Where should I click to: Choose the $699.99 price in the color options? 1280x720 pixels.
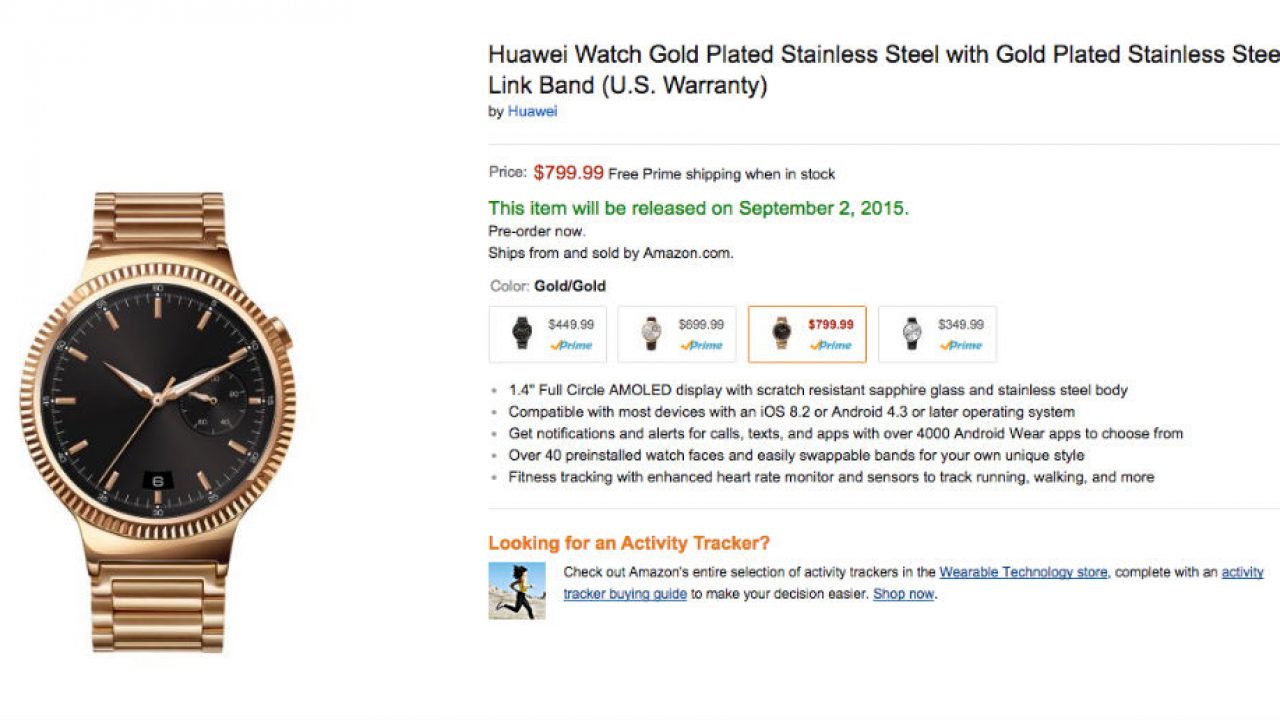point(701,325)
